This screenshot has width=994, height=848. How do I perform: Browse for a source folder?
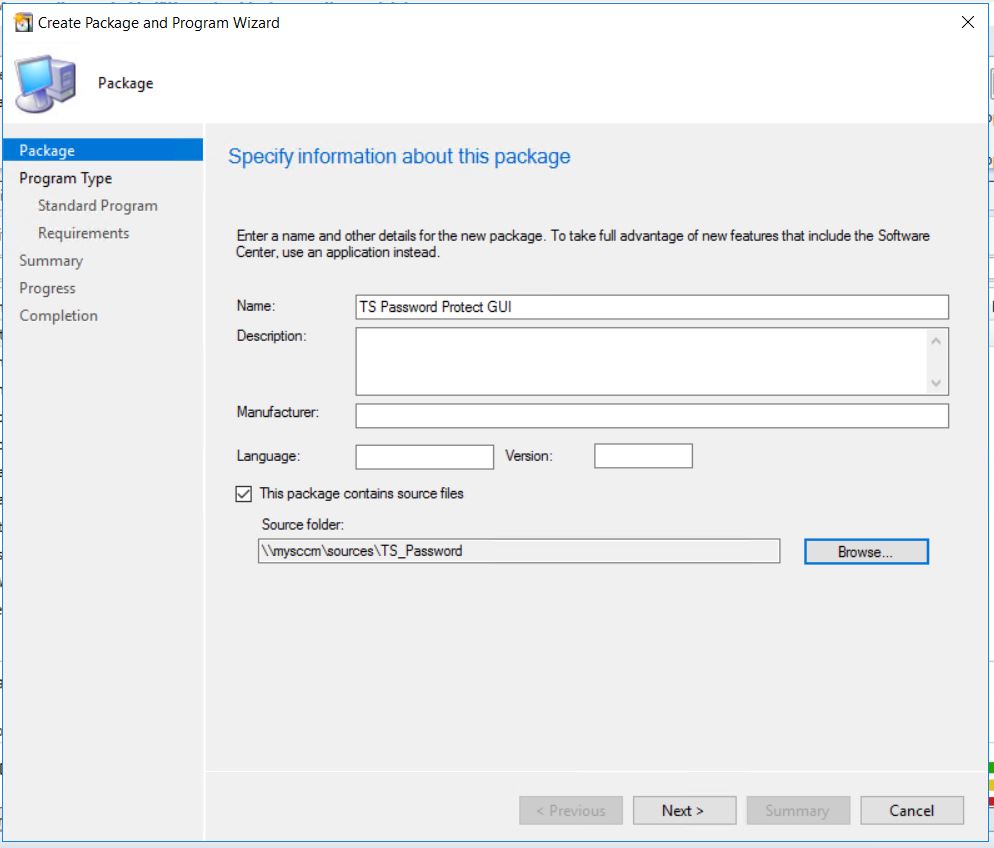(866, 551)
